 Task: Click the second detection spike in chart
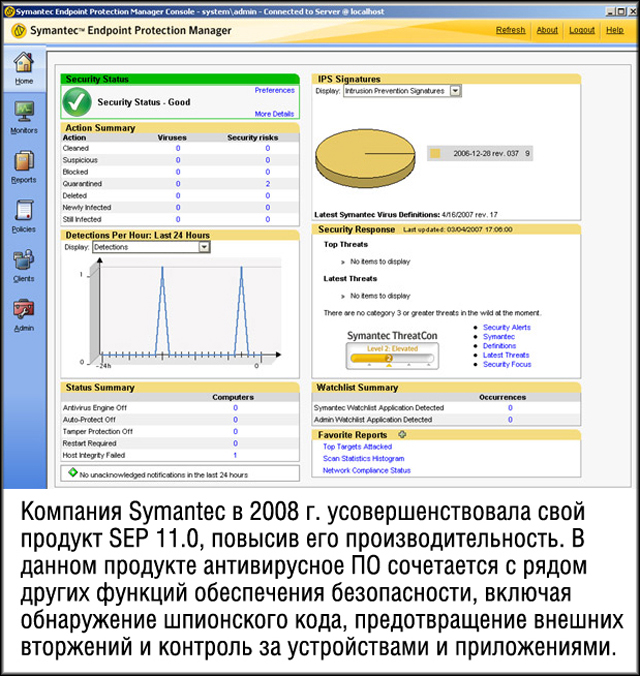pyautogui.click(x=242, y=311)
